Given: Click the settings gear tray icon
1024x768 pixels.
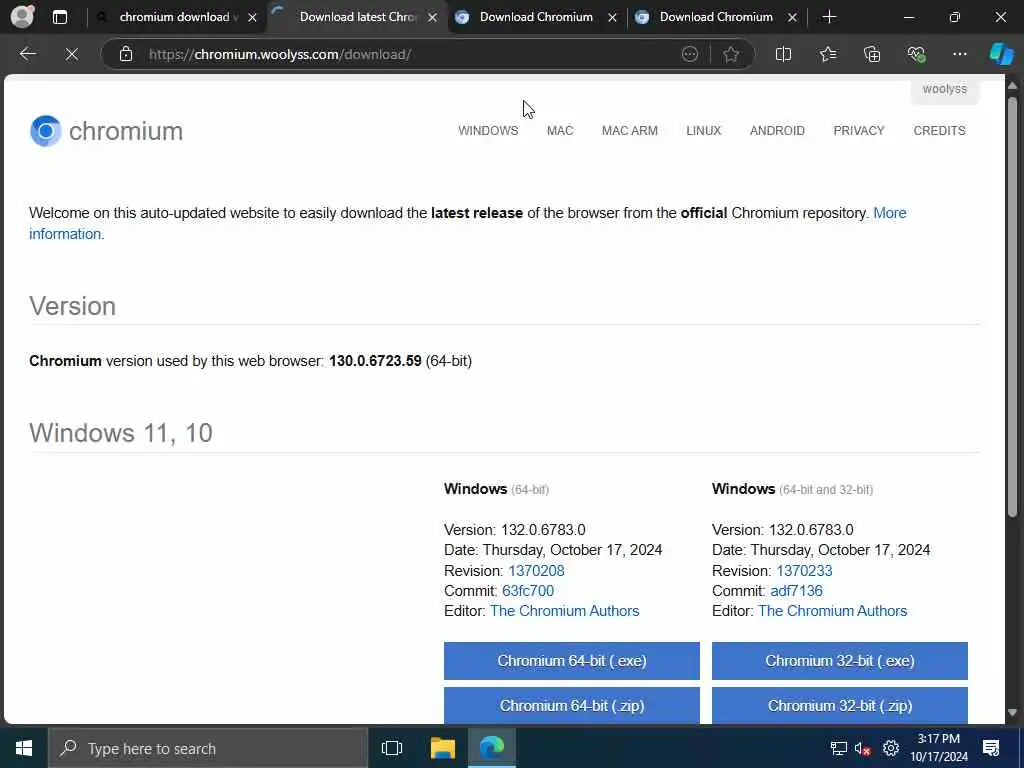Looking at the screenshot, I should [891, 748].
